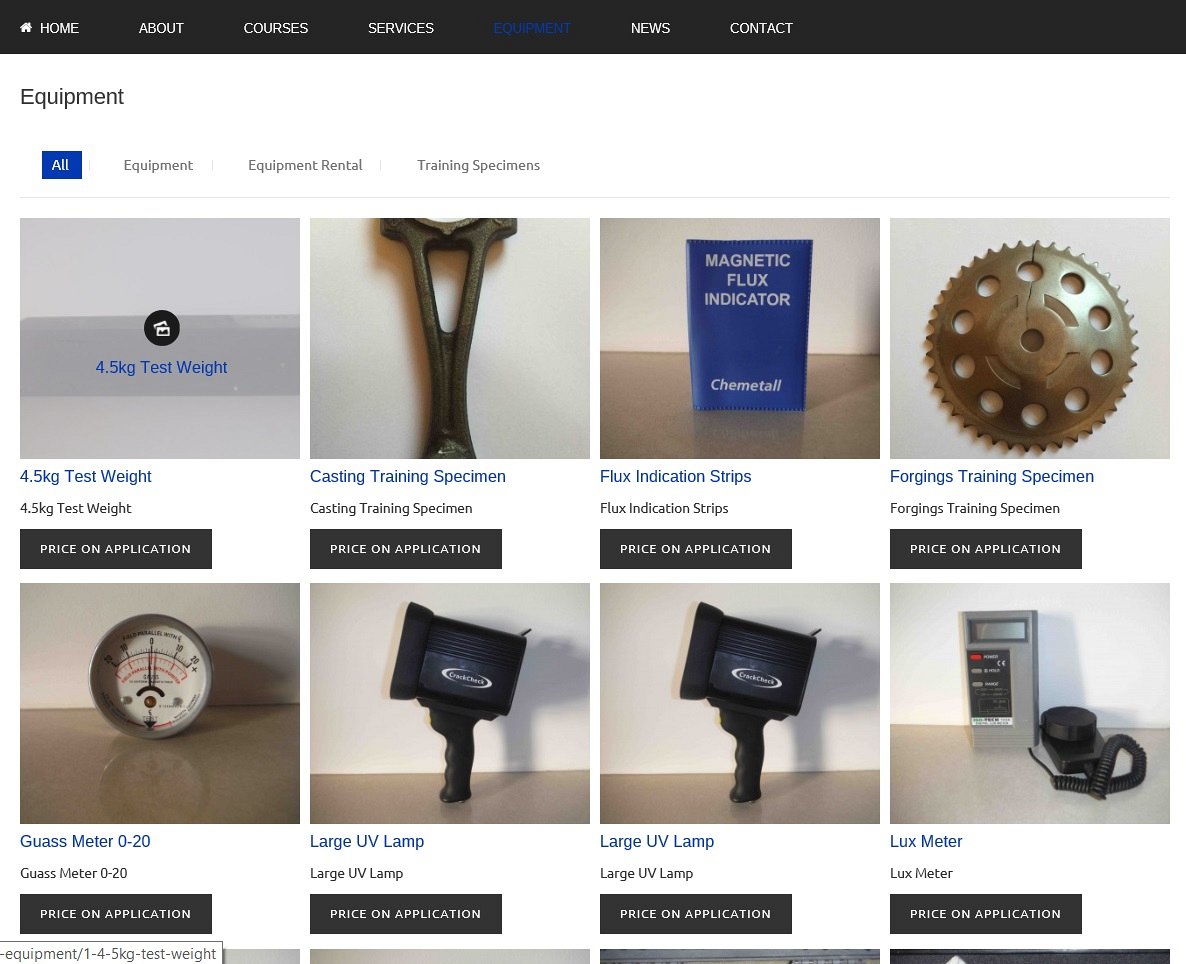Click the Guass Meter 0-20 title link
This screenshot has height=964, width=1186.
(85, 842)
